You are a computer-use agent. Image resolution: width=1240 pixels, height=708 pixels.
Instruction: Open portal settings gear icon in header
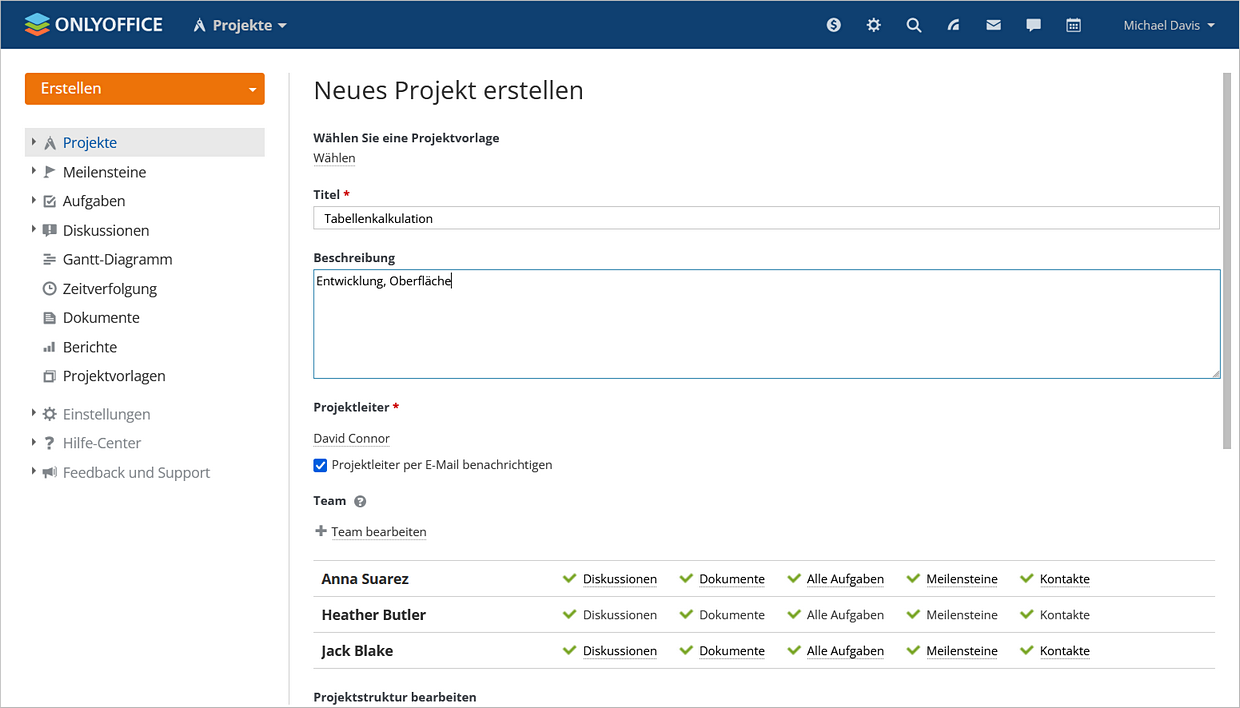(x=874, y=25)
